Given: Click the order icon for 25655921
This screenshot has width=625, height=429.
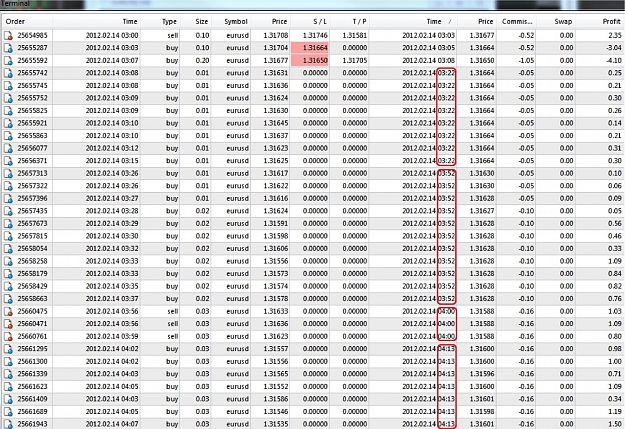Looking at the screenshot, I should pyautogui.click(x=8, y=123).
